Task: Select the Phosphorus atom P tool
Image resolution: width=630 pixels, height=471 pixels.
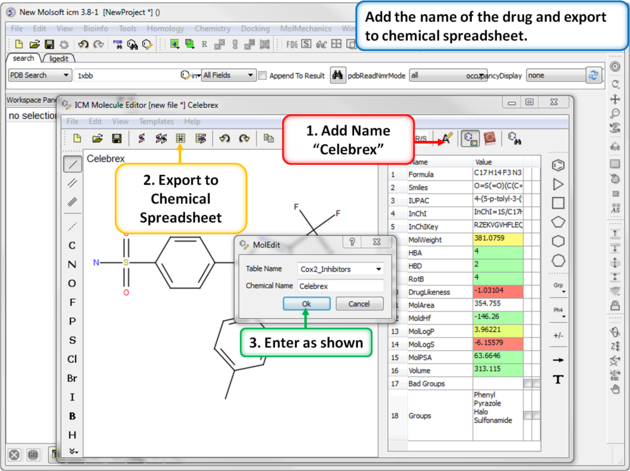Action: [72, 321]
